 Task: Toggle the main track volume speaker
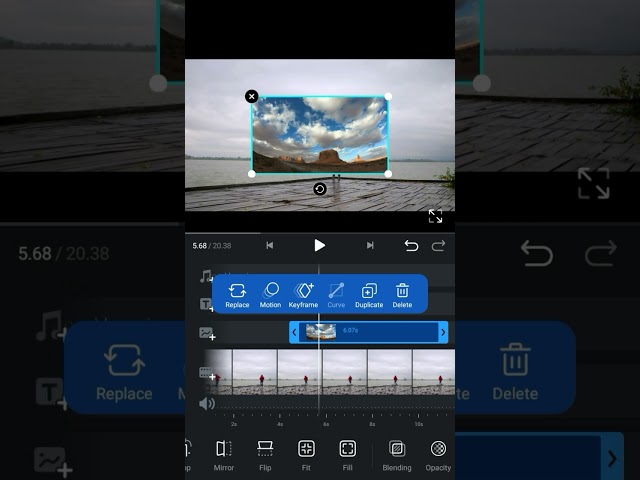(207, 404)
